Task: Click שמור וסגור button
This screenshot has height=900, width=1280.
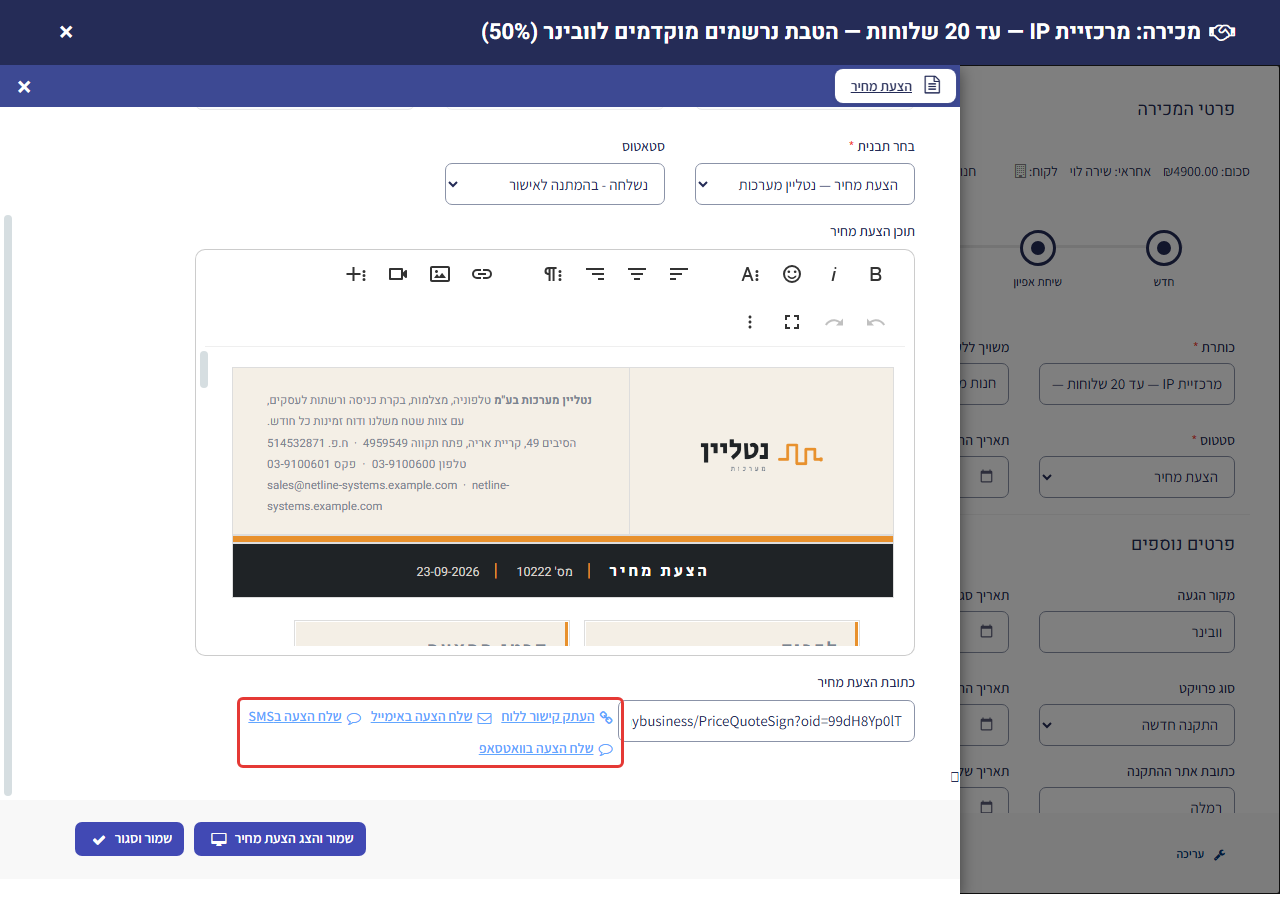Action: [x=130, y=839]
